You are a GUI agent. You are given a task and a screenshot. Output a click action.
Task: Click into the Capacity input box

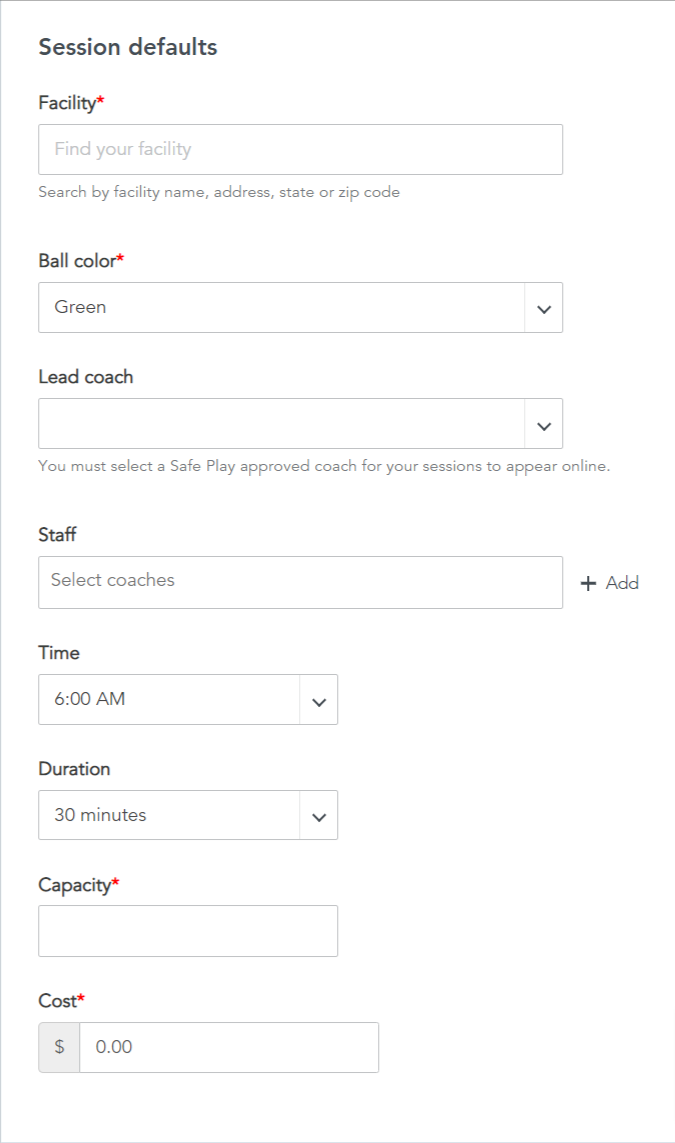point(188,931)
